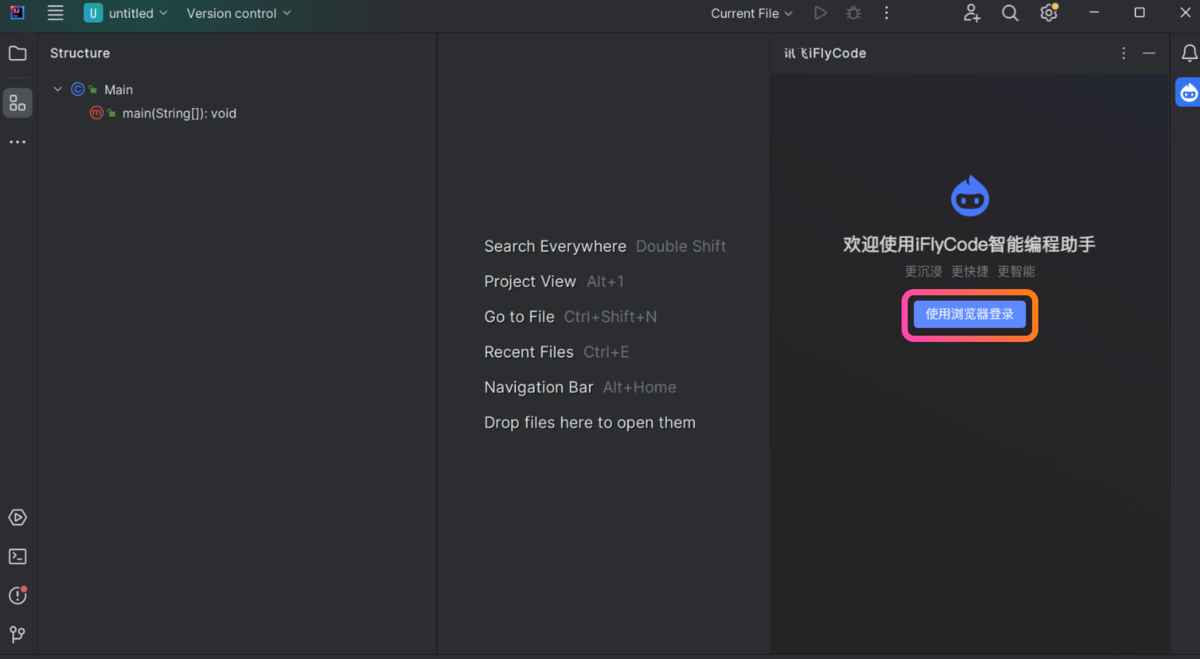
Task: Open the main hamburger menu
Action: coord(55,13)
